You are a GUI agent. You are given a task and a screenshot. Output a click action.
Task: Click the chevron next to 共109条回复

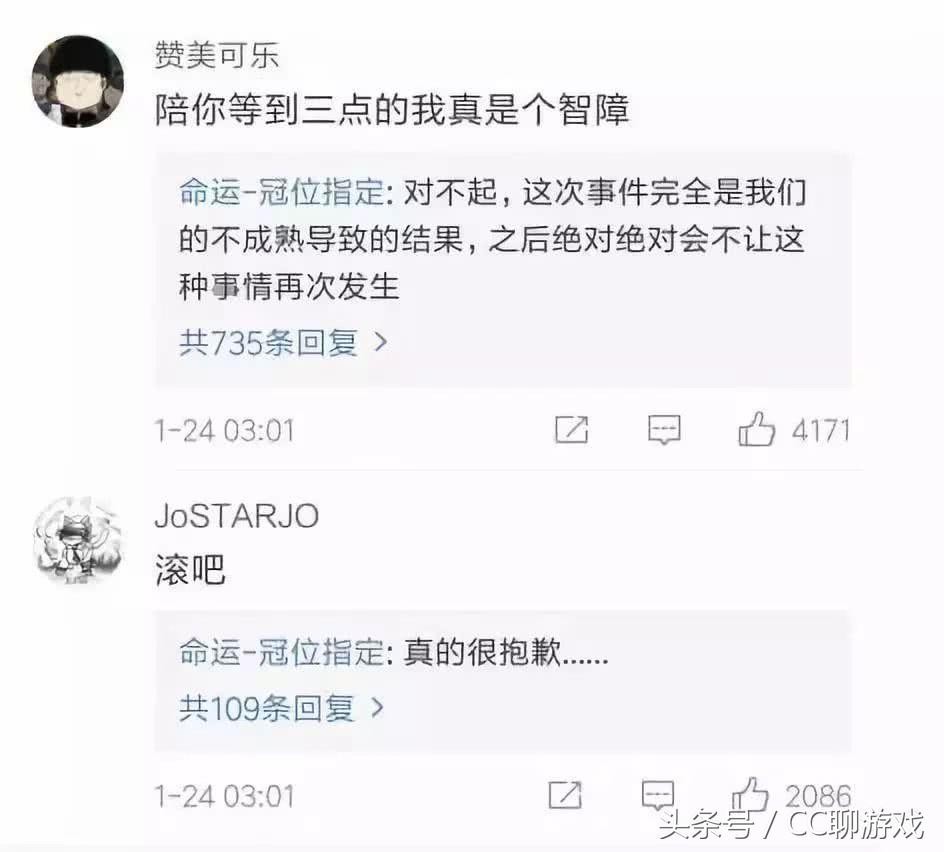click(x=377, y=707)
